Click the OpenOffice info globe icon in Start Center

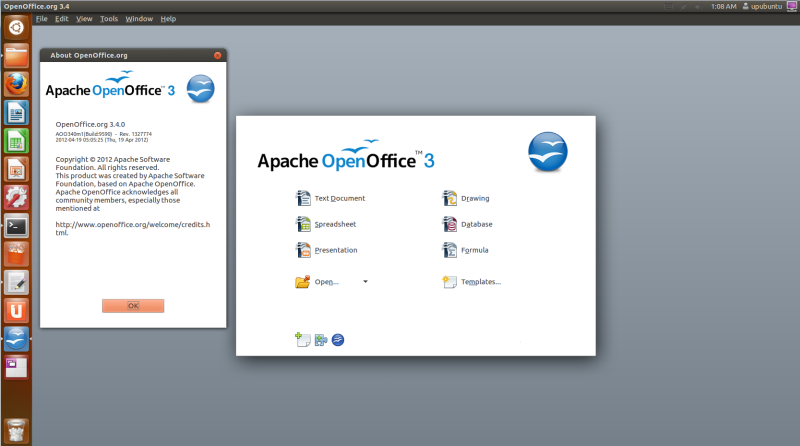click(x=338, y=340)
